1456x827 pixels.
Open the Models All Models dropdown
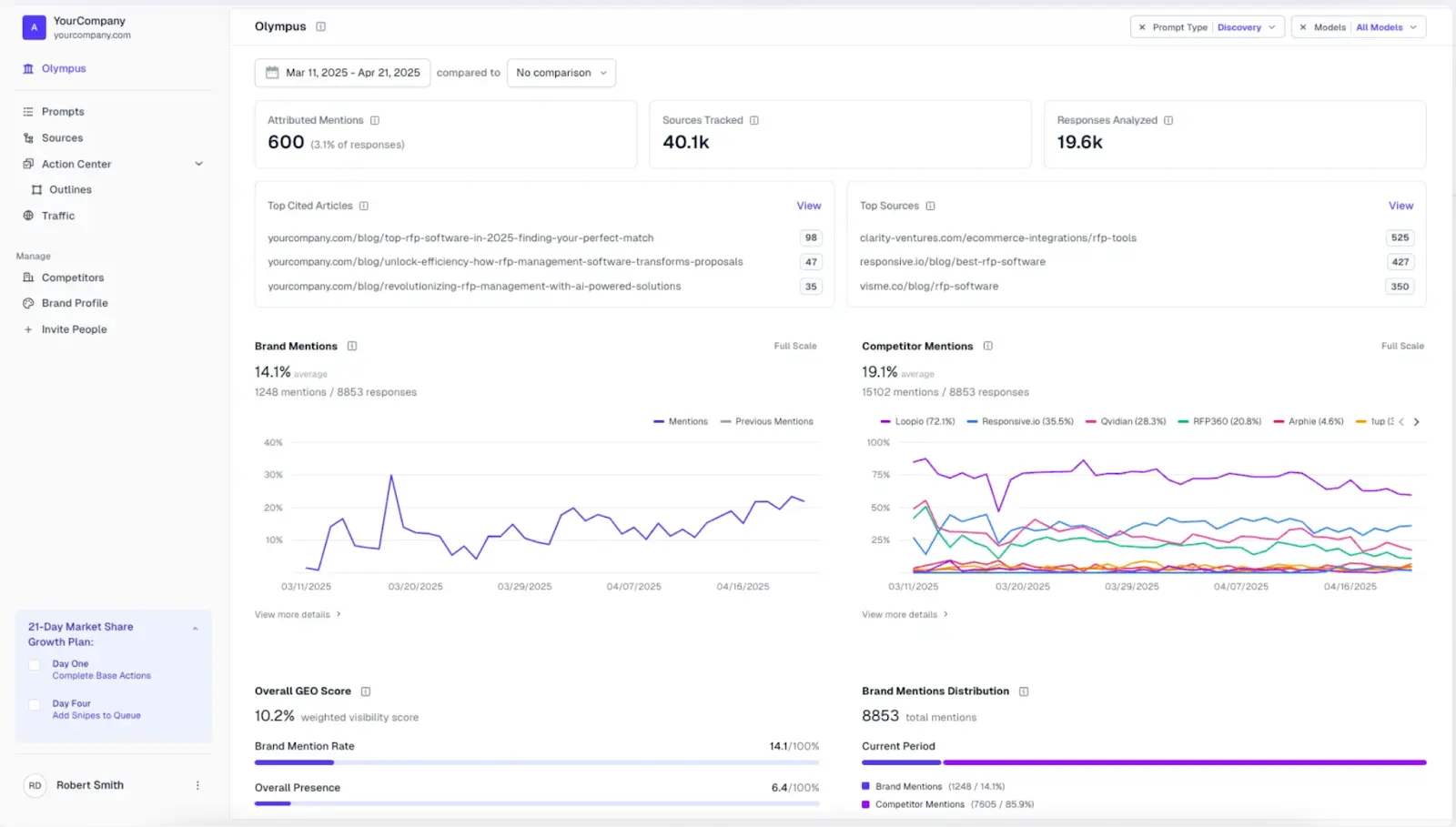pos(1359,27)
